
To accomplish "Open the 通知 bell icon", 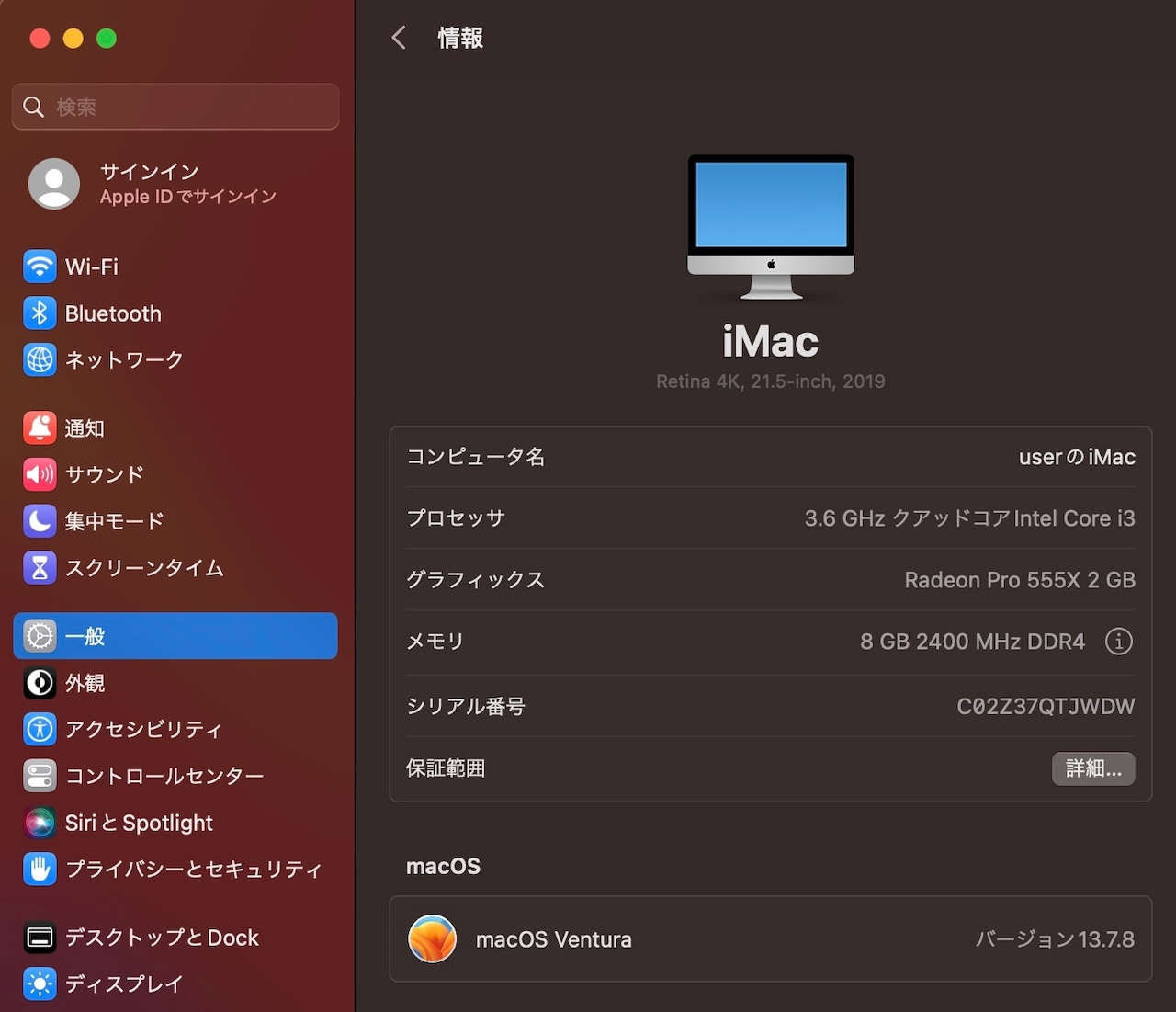I will point(40,428).
